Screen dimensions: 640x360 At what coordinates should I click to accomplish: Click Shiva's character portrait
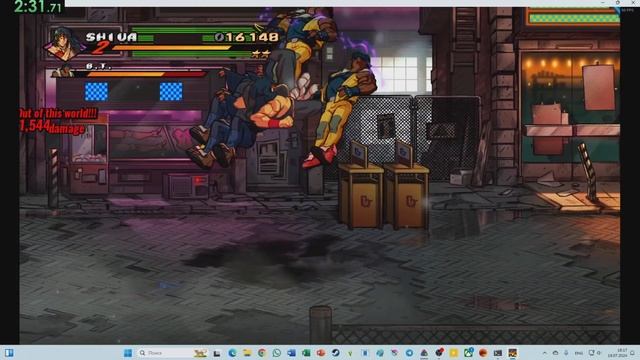click(x=64, y=44)
